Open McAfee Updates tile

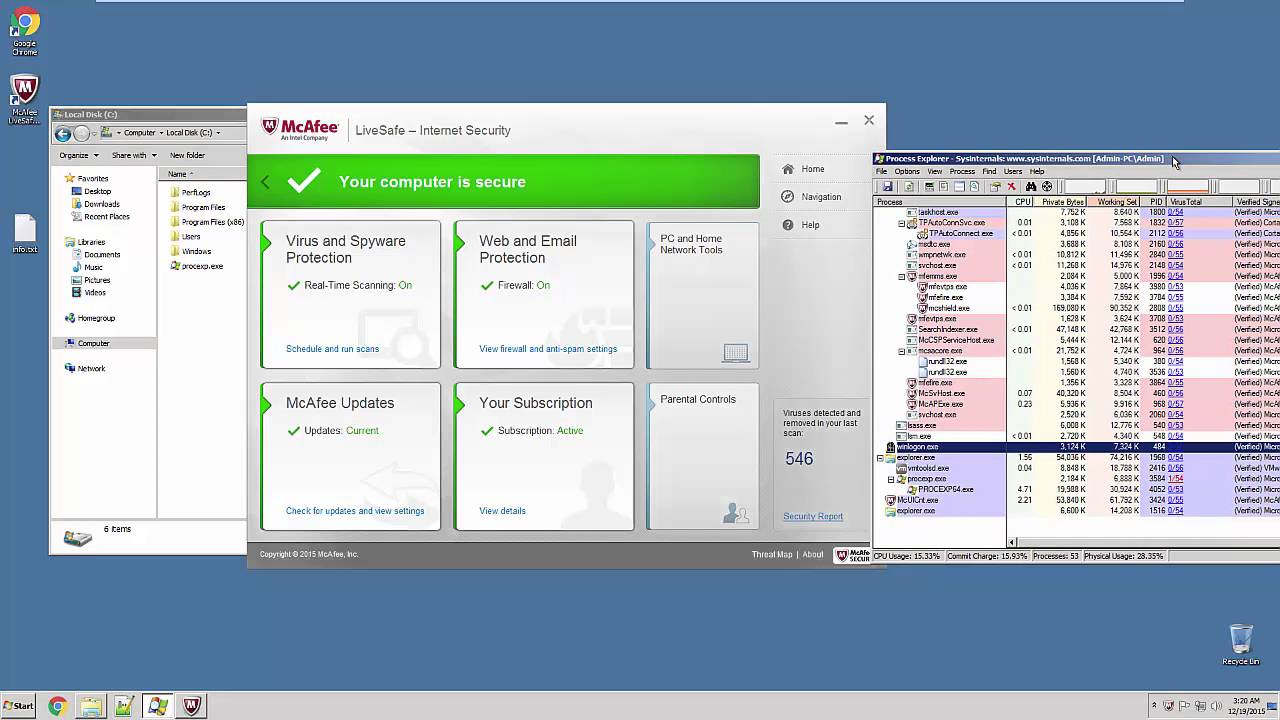tap(350, 455)
